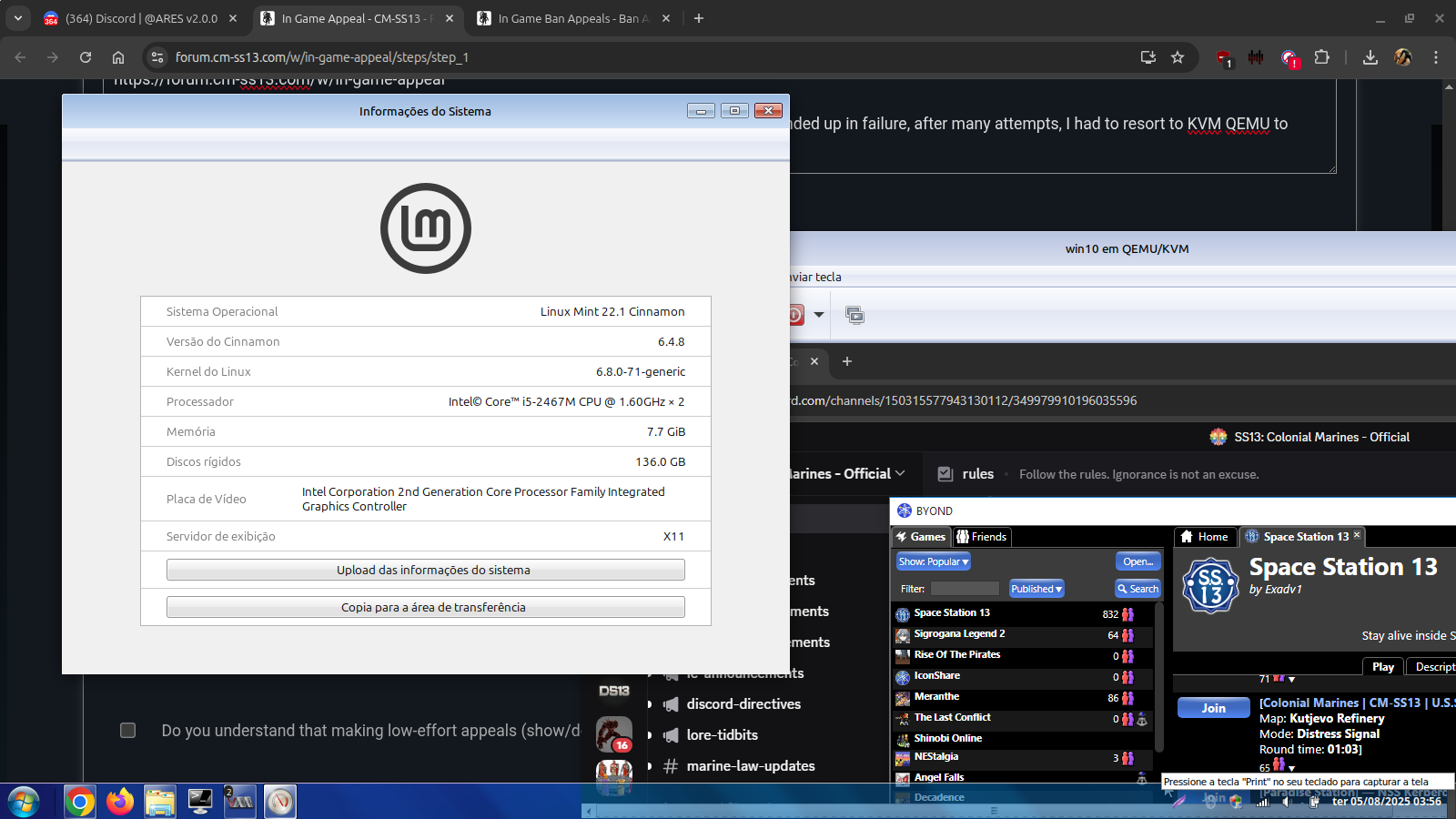The height and width of the screenshot is (819, 1456).
Task: Check the low-effort appeals checkbox
Action: pos(128,731)
